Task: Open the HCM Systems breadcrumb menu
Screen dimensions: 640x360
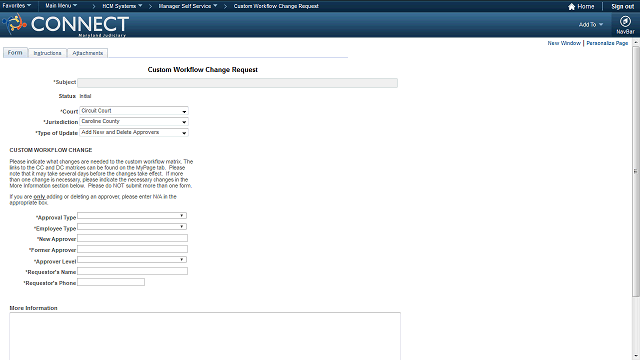Action: pos(122,6)
